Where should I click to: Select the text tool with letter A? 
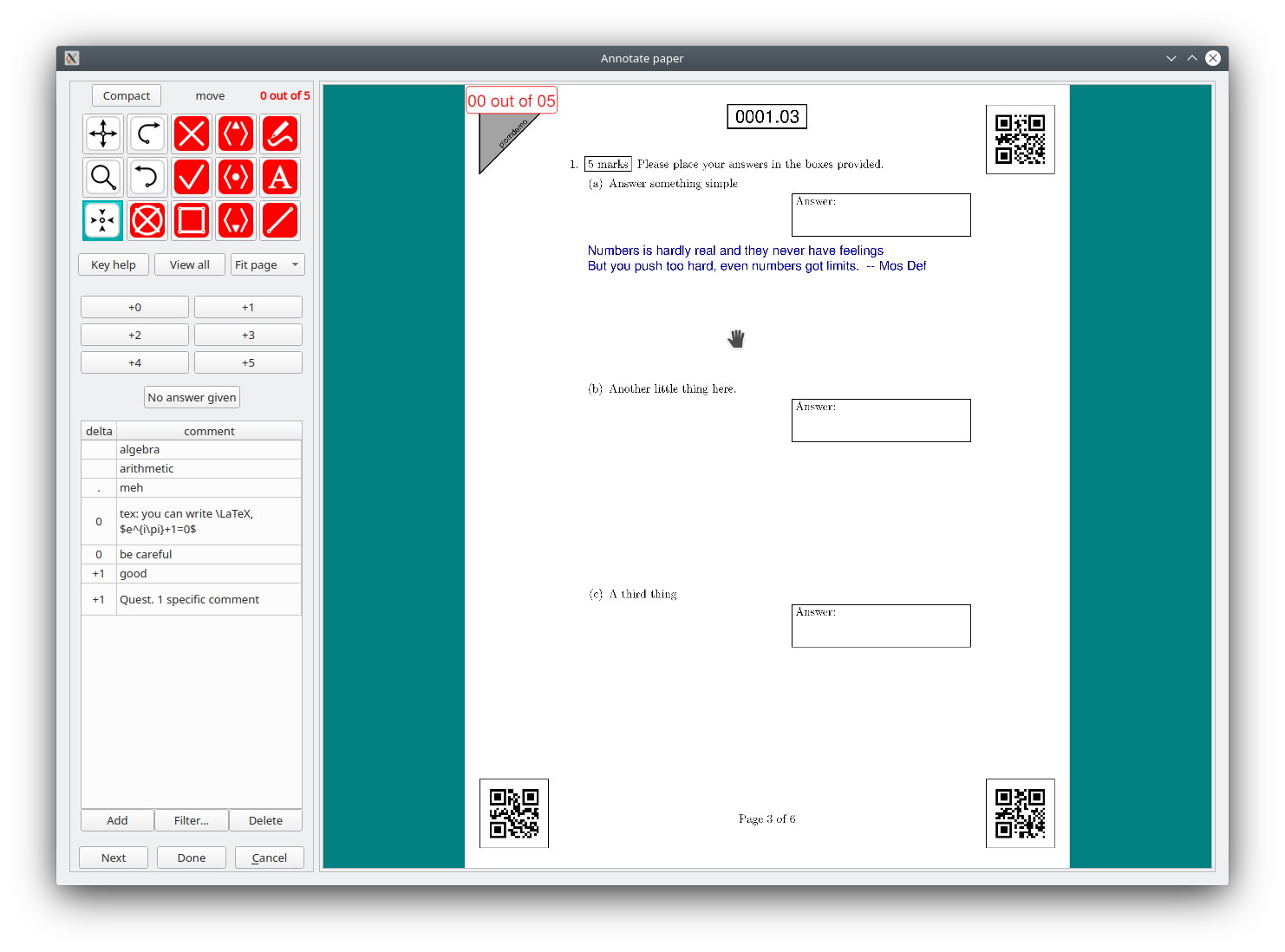pyautogui.click(x=280, y=177)
